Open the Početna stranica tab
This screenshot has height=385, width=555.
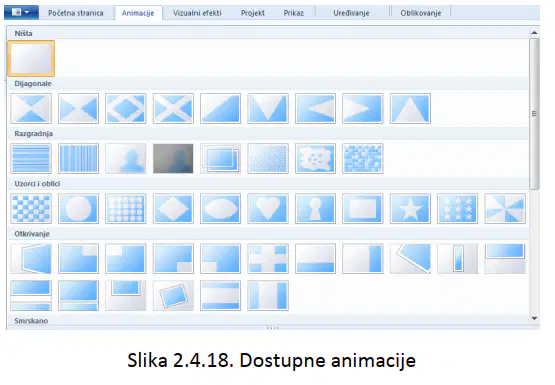pyautogui.click(x=76, y=13)
